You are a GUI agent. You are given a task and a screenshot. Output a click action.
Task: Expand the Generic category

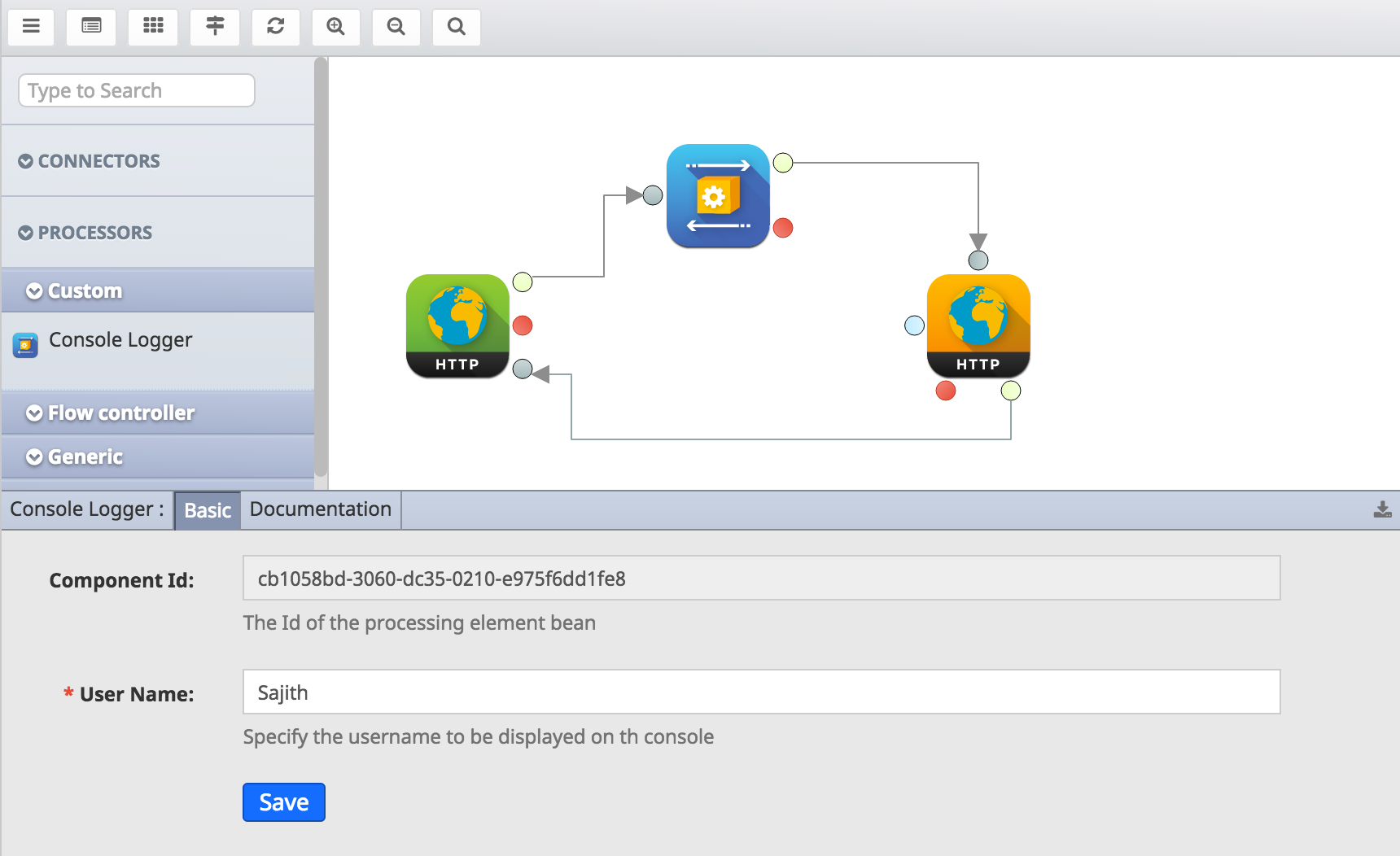[158, 456]
